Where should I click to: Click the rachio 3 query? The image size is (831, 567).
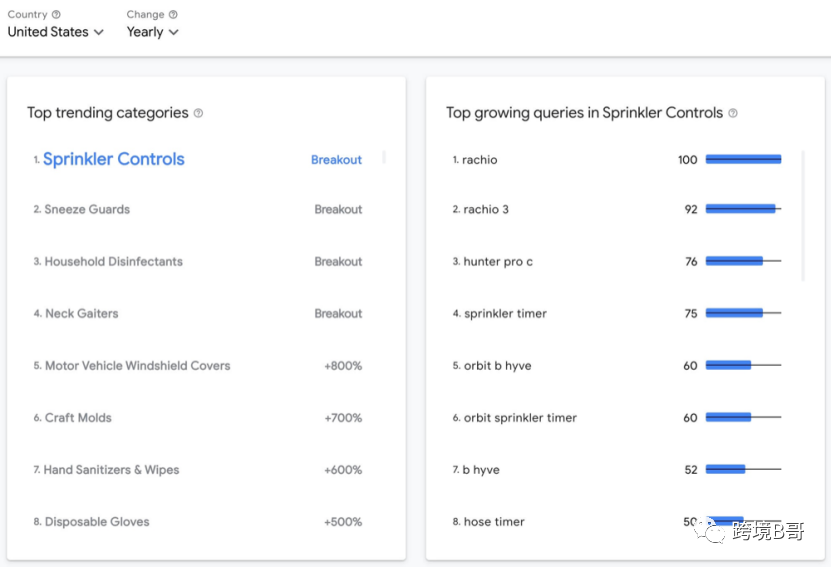pyautogui.click(x=486, y=210)
